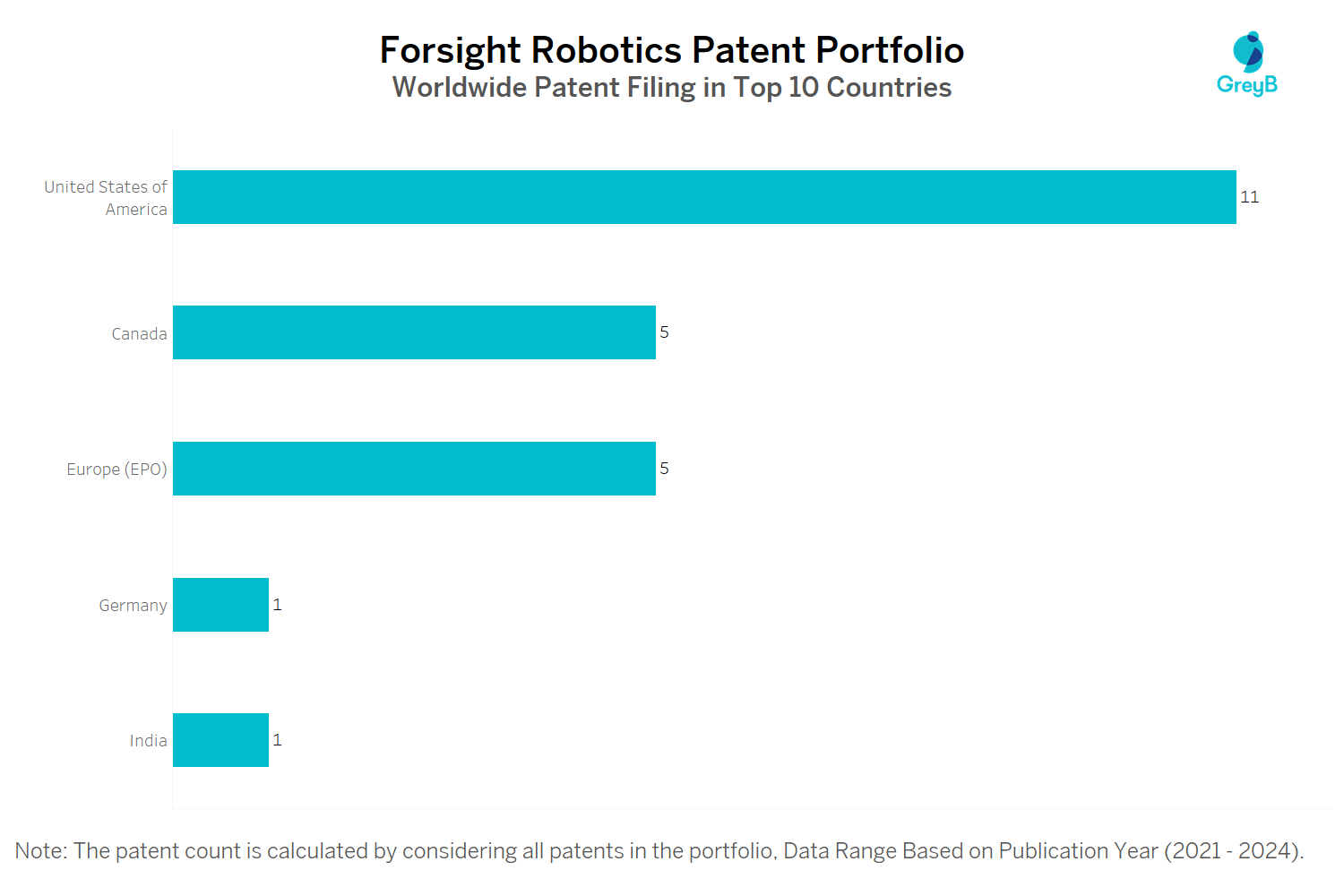Select the Germany bar
The height and width of the screenshot is (896, 1344).
pos(220,605)
